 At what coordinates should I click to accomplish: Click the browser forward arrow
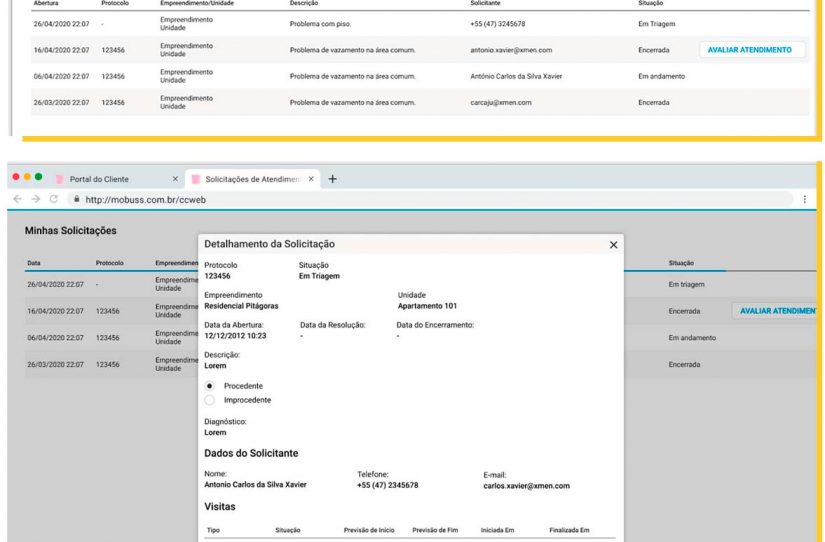tap(36, 199)
